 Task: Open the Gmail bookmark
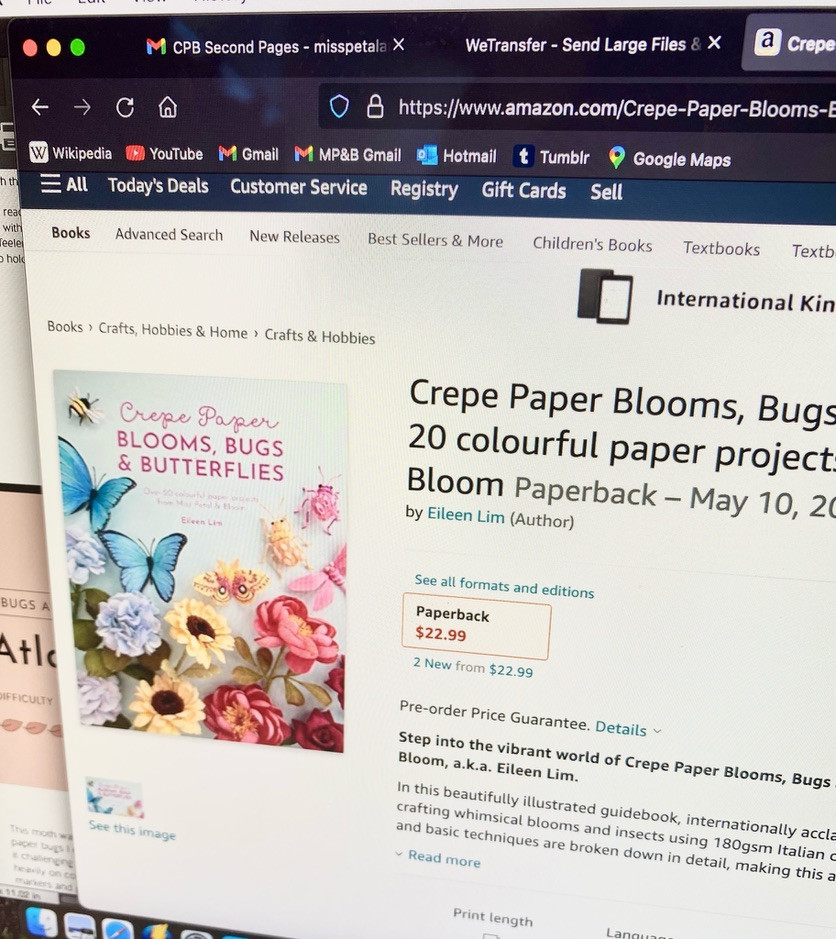(x=249, y=155)
